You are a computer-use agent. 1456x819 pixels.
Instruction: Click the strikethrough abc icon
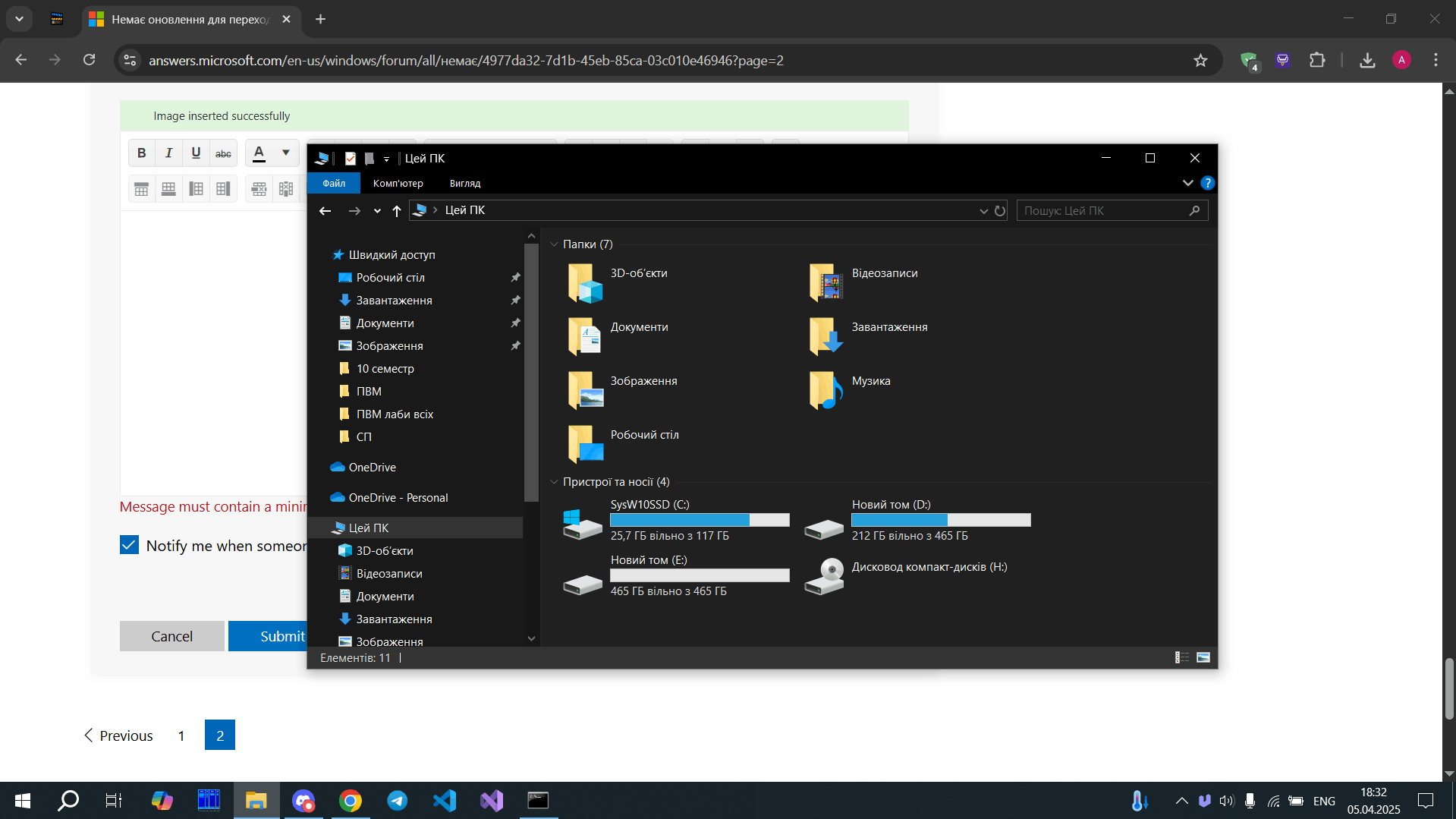pos(223,153)
